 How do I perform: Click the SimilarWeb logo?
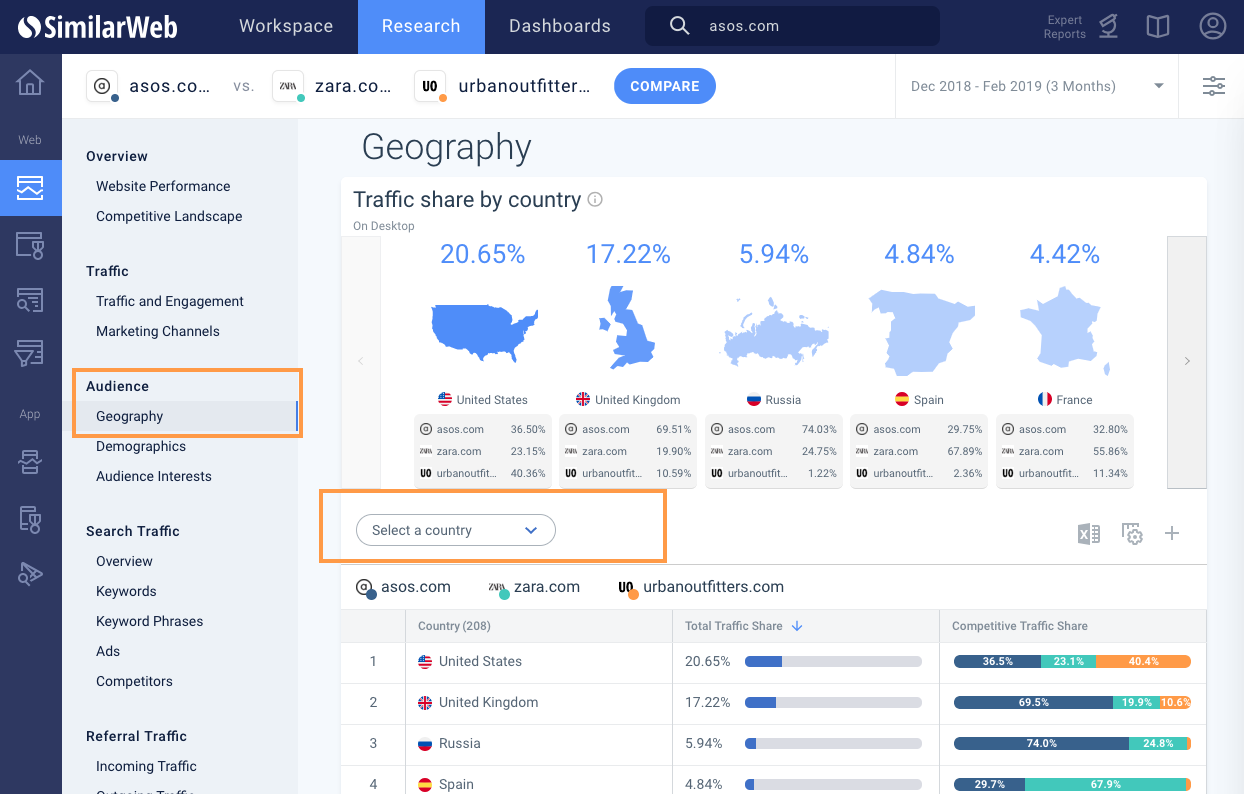[x=98, y=27]
